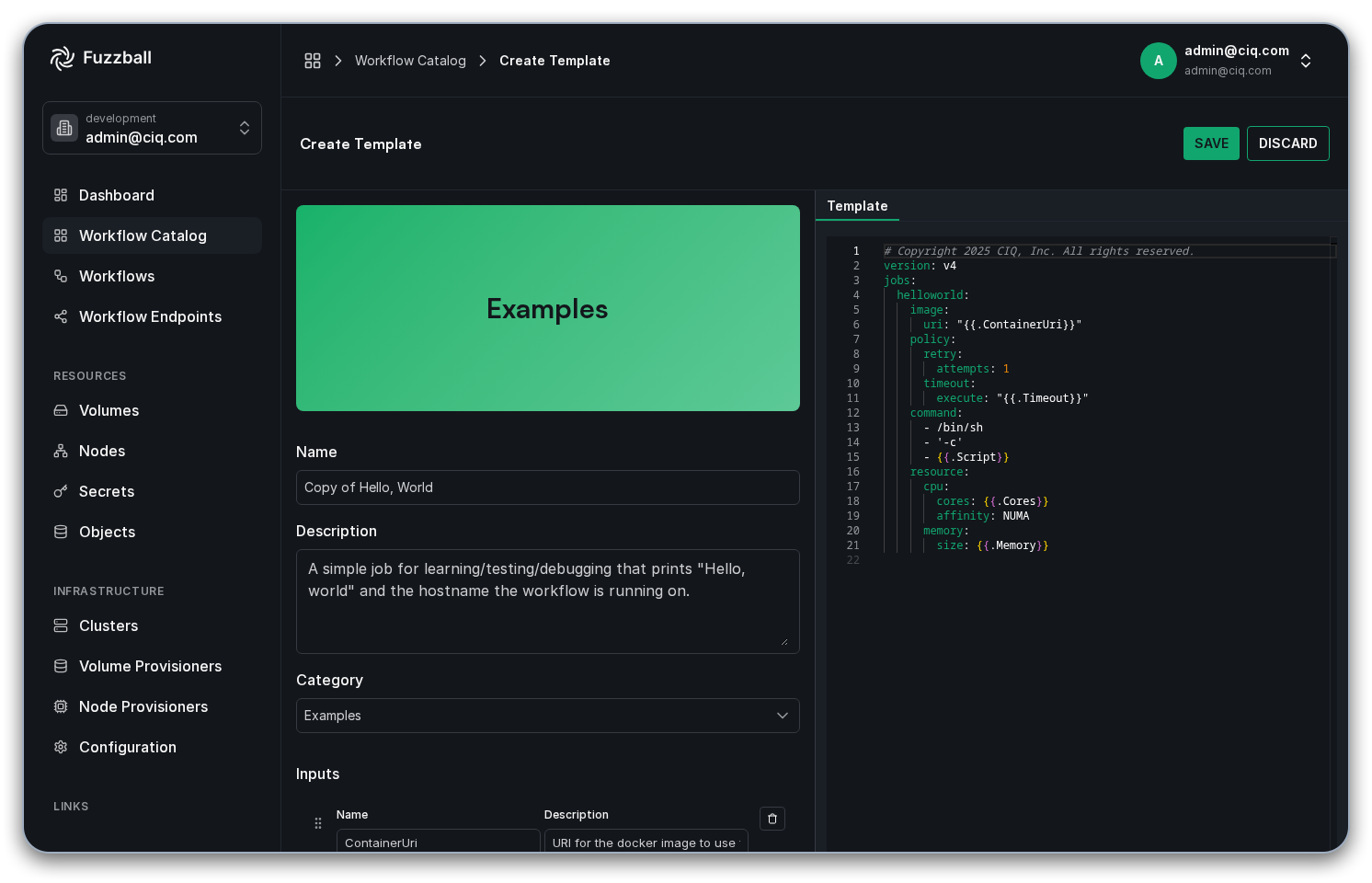Screen dimensions: 1372x883
Task: Open the breadcrumb home grid icon
Action: [313, 61]
